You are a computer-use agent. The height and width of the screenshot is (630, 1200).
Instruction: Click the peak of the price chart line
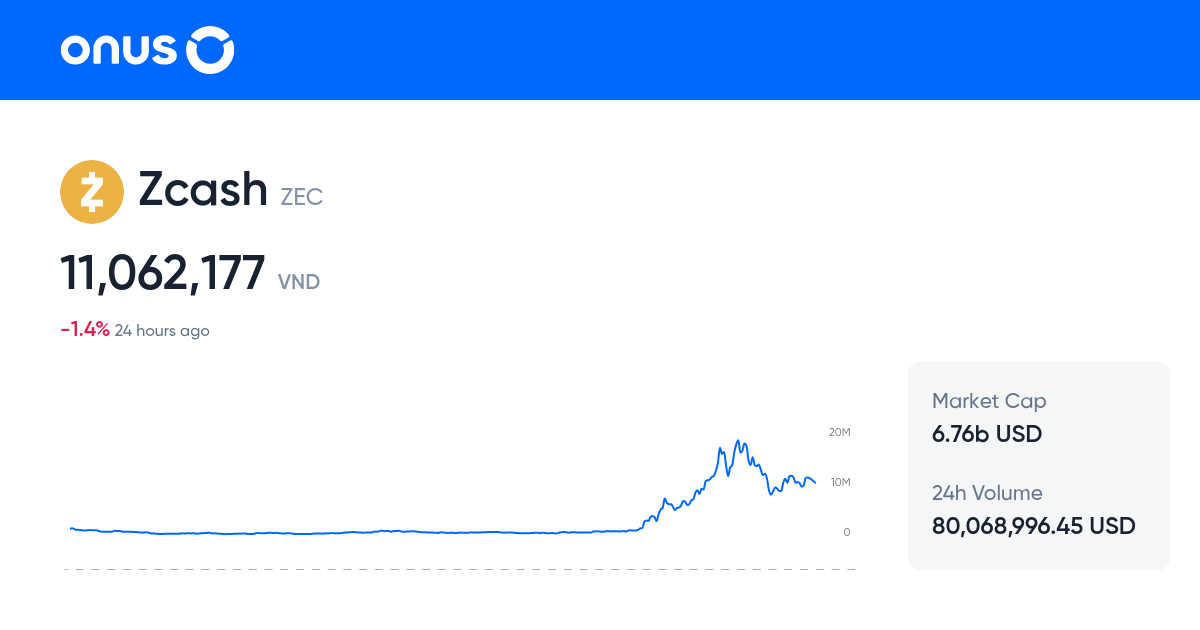(740, 438)
